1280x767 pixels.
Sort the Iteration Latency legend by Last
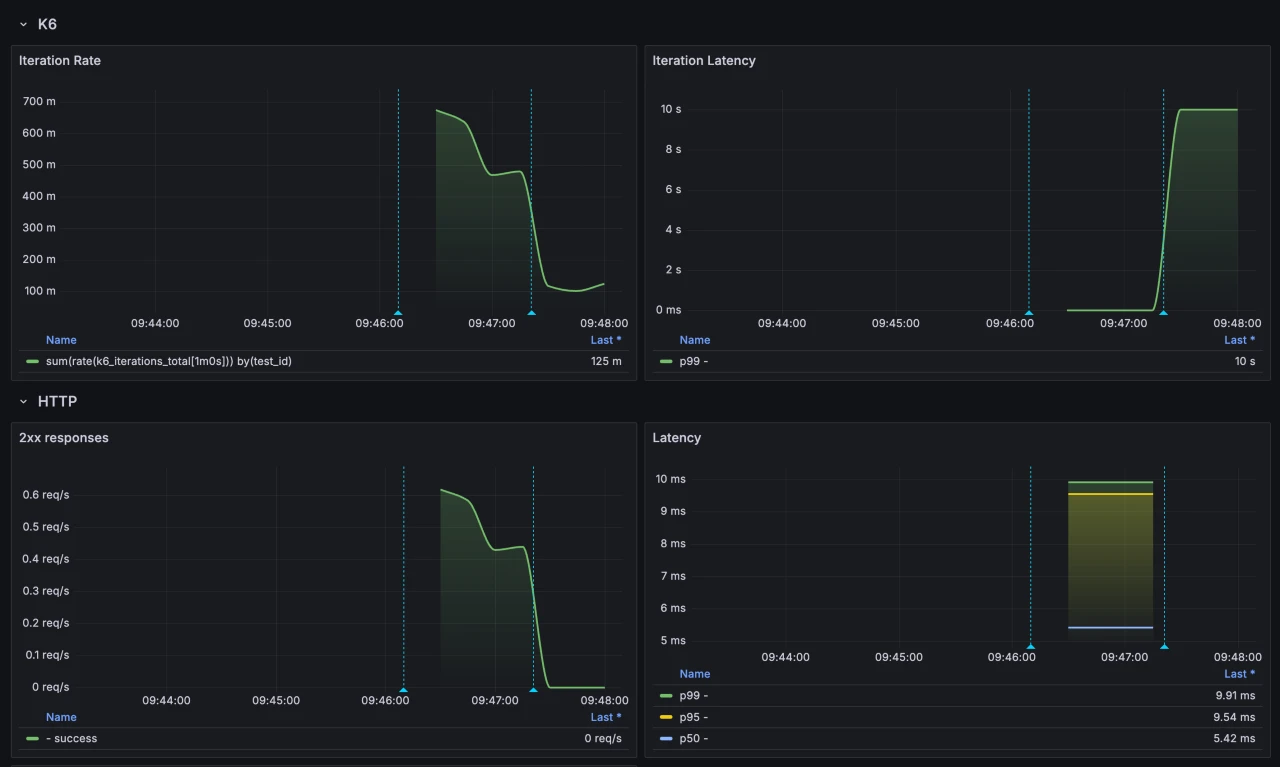click(1237, 340)
